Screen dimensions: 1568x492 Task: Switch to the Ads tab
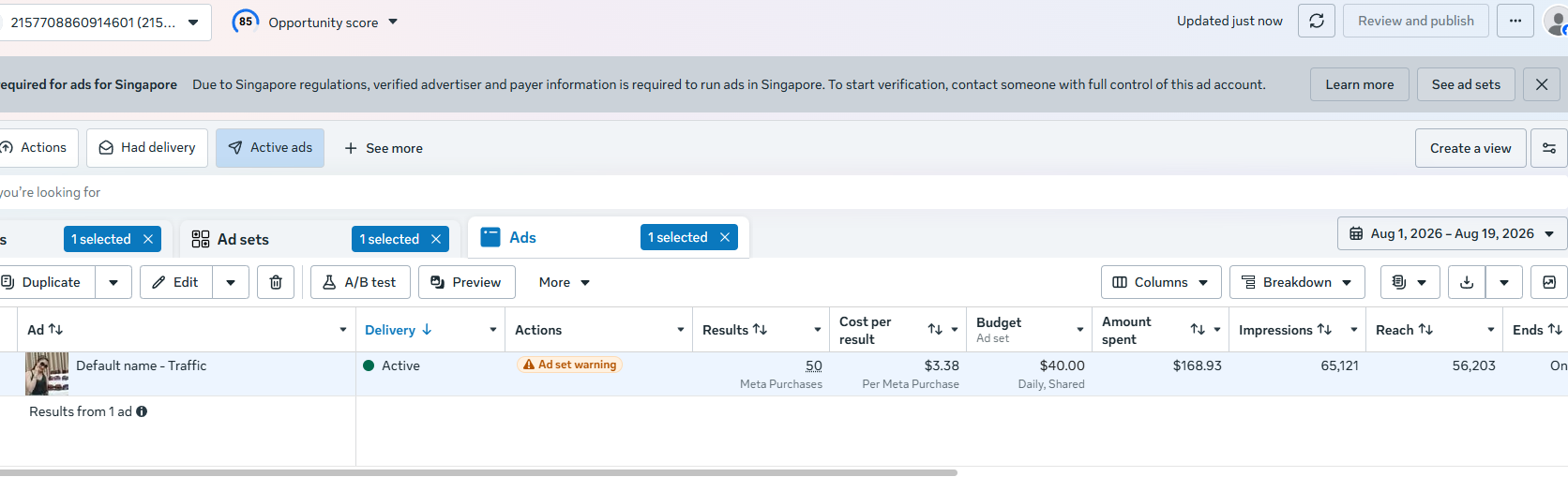coord(522,238)
